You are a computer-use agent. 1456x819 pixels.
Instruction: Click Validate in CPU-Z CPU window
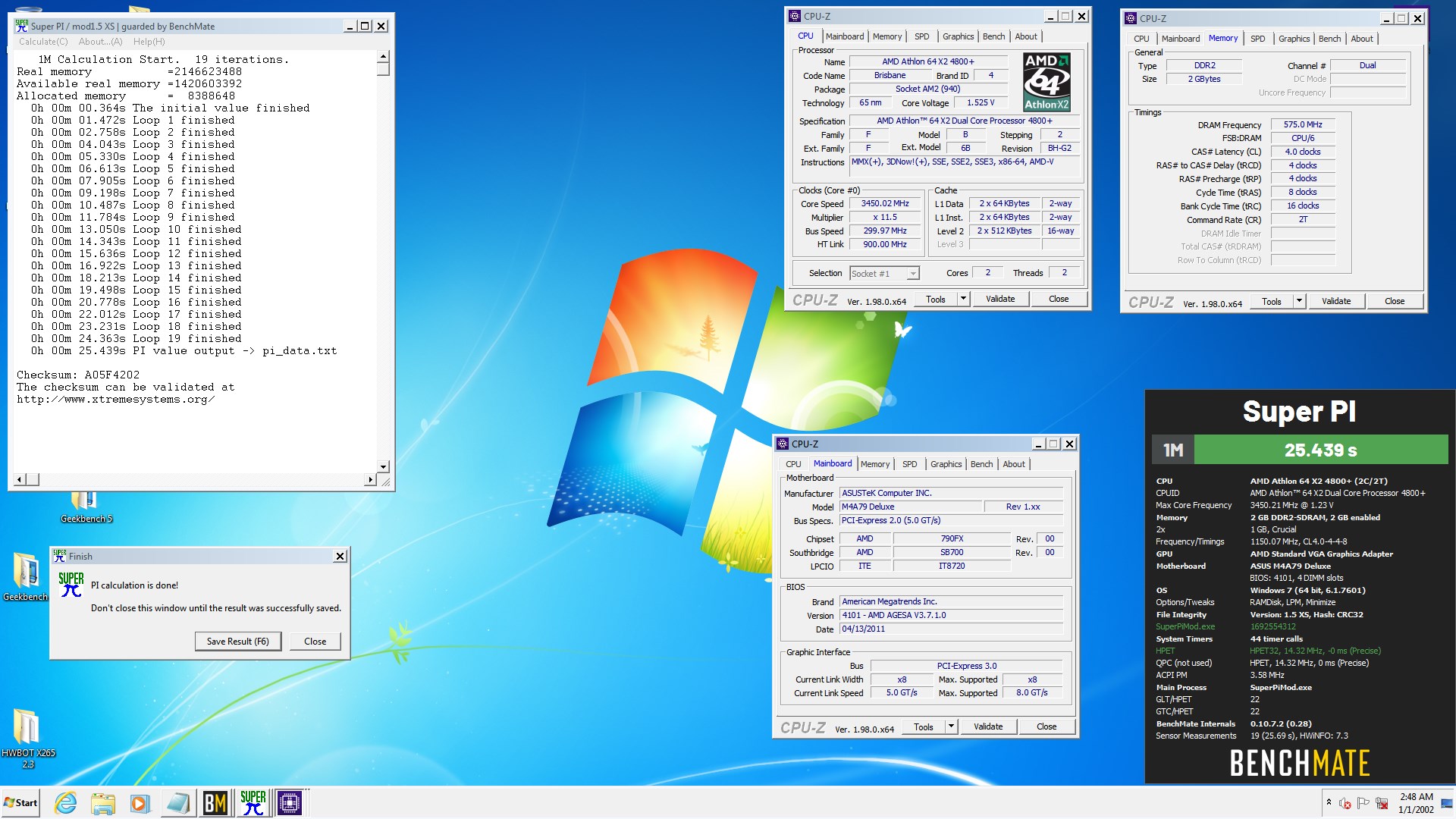[x=999, y=299]
